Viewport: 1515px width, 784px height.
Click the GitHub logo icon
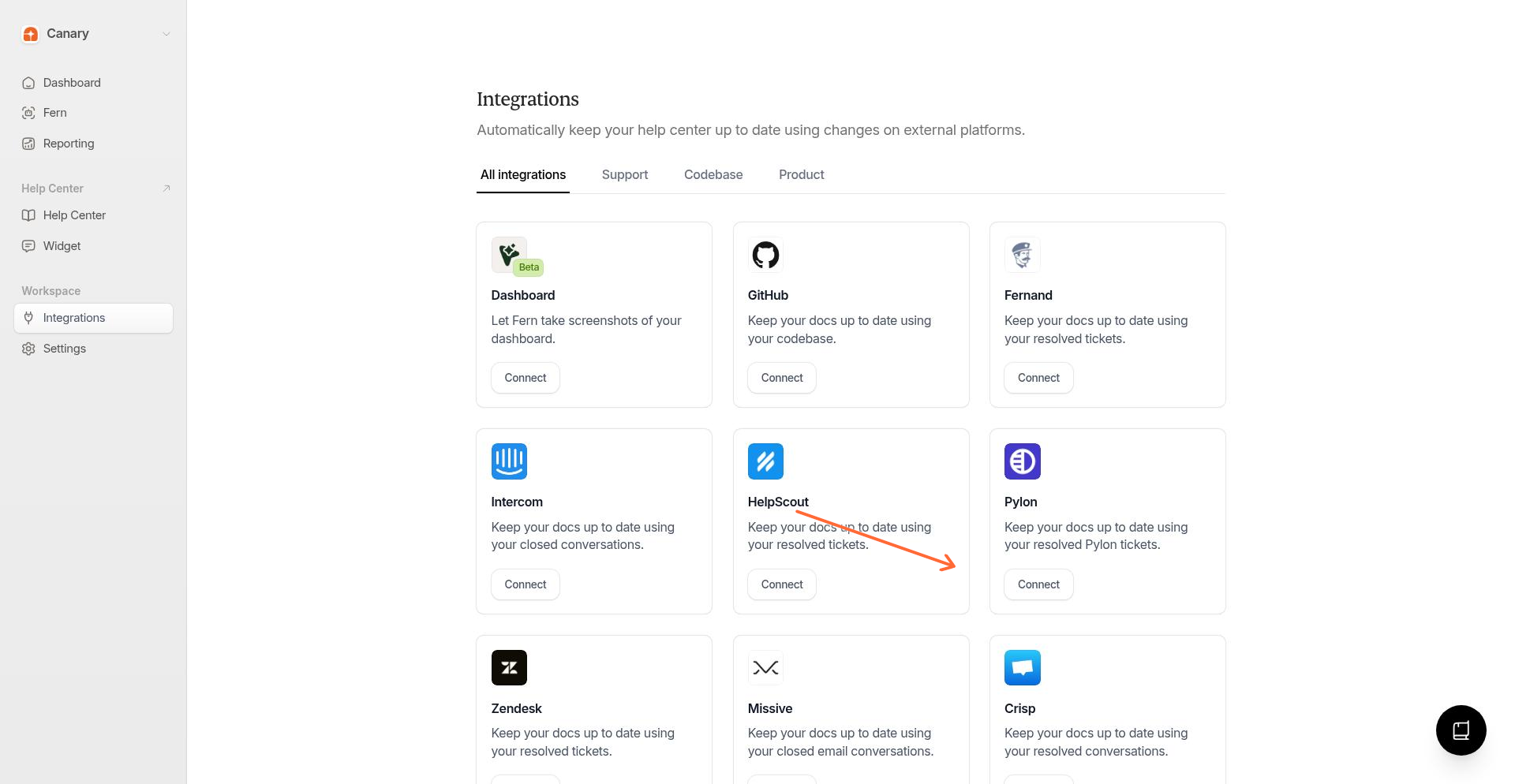pos(765,255)
